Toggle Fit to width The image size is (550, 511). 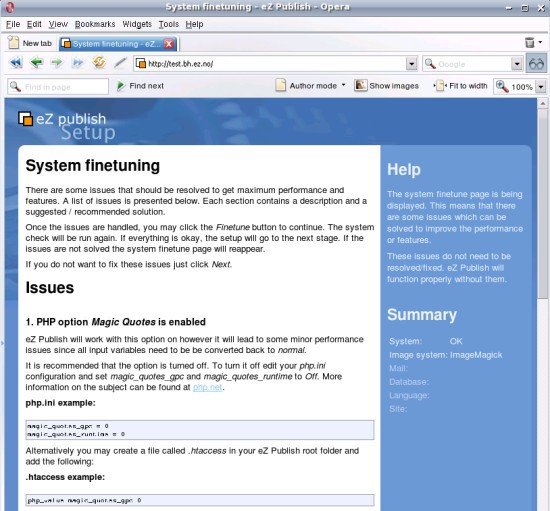coord(460,86)
